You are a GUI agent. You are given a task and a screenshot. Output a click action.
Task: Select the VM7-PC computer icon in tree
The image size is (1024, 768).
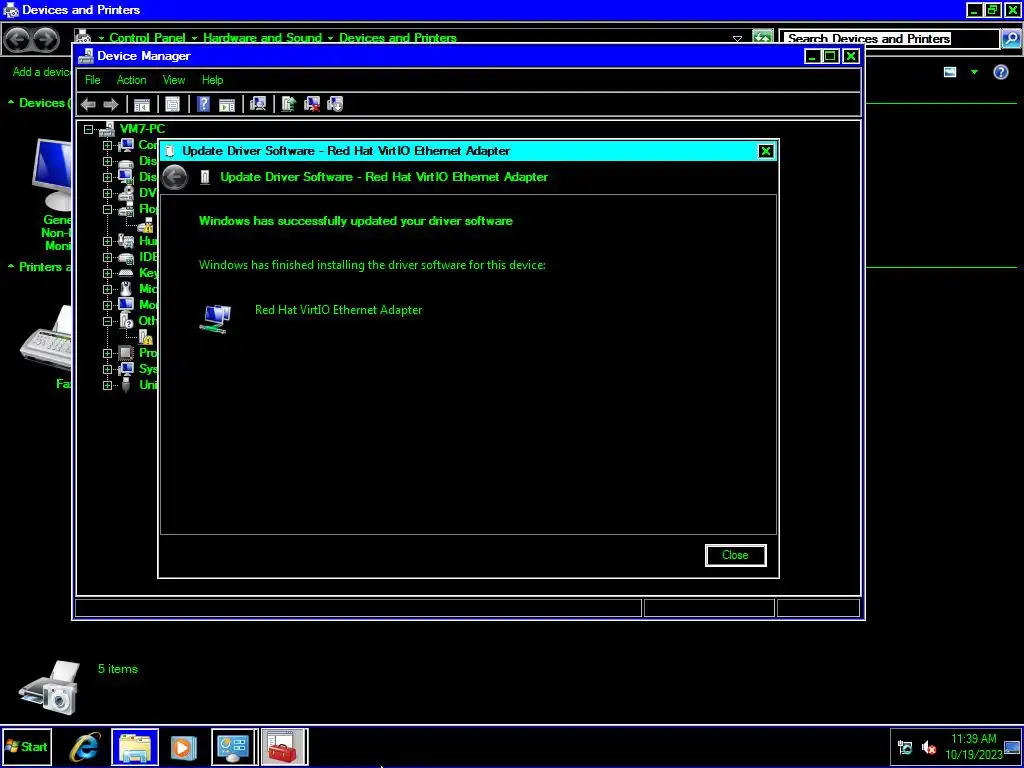(107, 129)
